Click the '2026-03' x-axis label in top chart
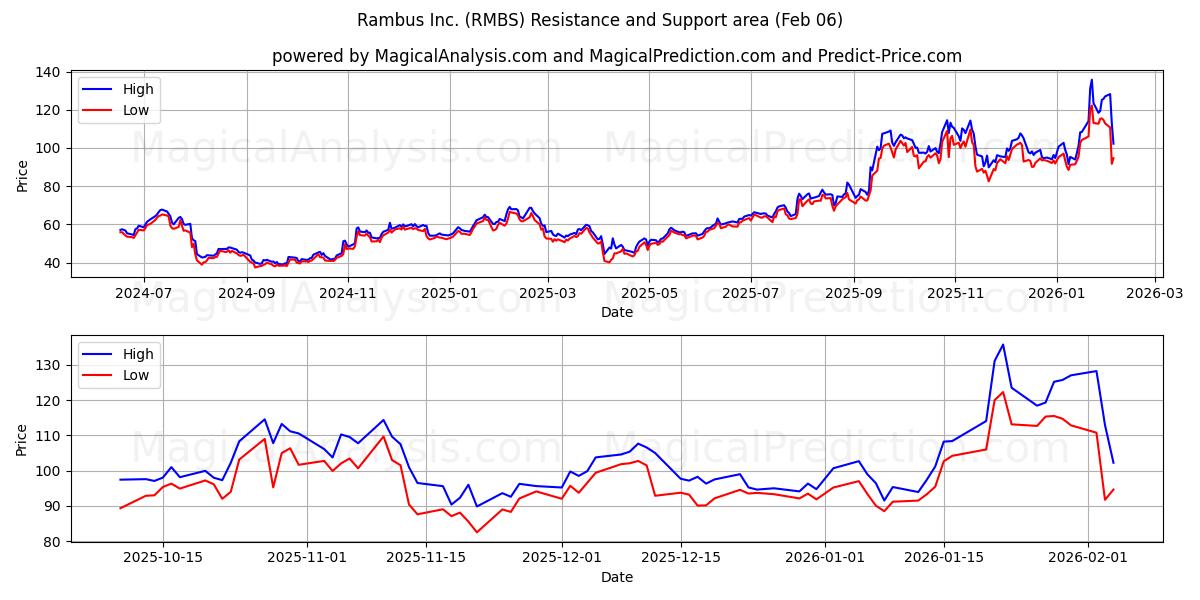 tap(1155, 293)
